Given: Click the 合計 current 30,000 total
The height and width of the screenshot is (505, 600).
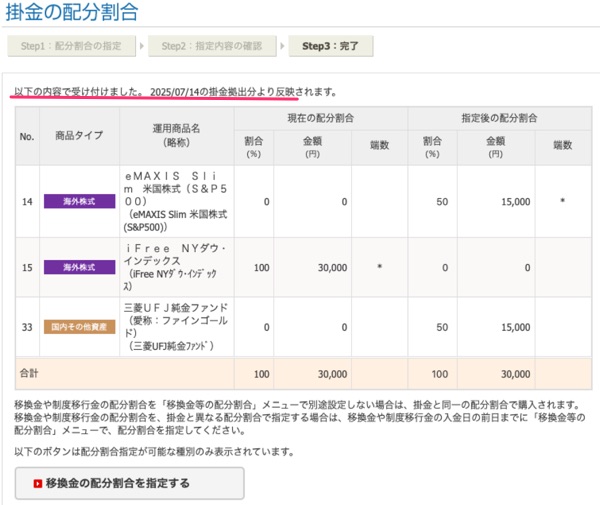Looking at the screenshot, I should coord(333,374).
